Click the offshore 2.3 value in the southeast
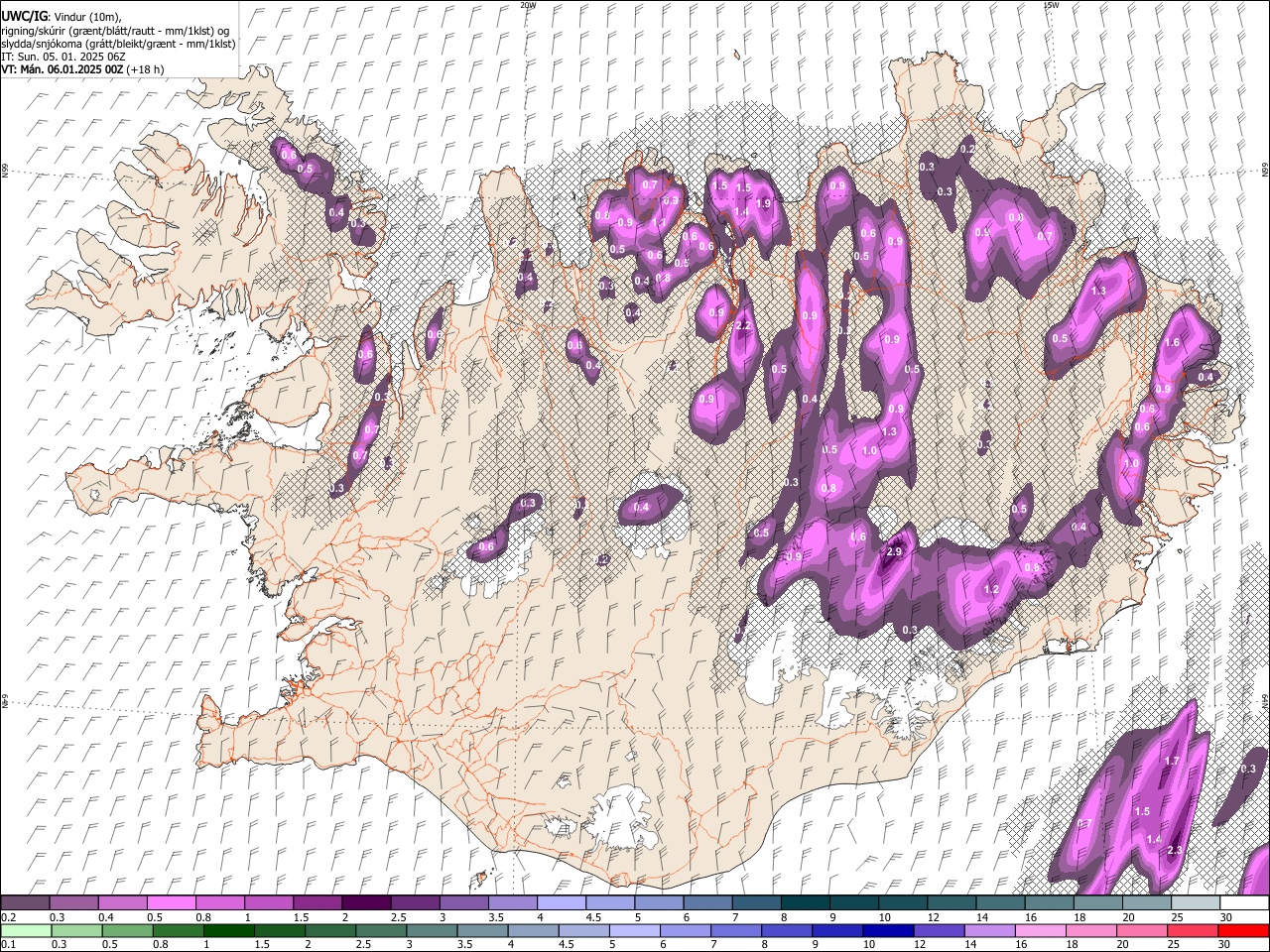The width and height of the screenshot is (1270, 952). coord(1175,851)
